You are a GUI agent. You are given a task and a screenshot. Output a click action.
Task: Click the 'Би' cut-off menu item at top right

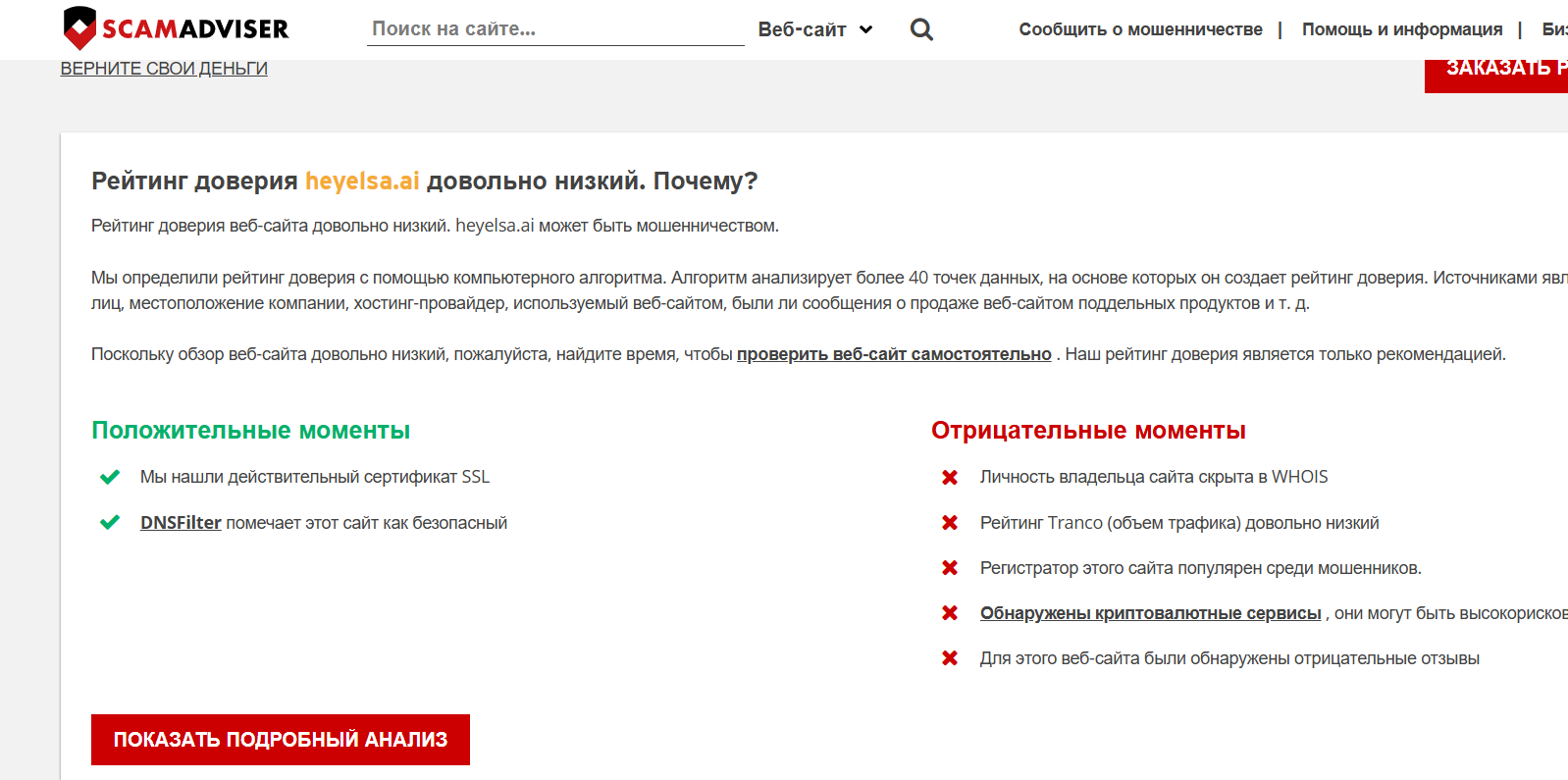coord(1554,29)
